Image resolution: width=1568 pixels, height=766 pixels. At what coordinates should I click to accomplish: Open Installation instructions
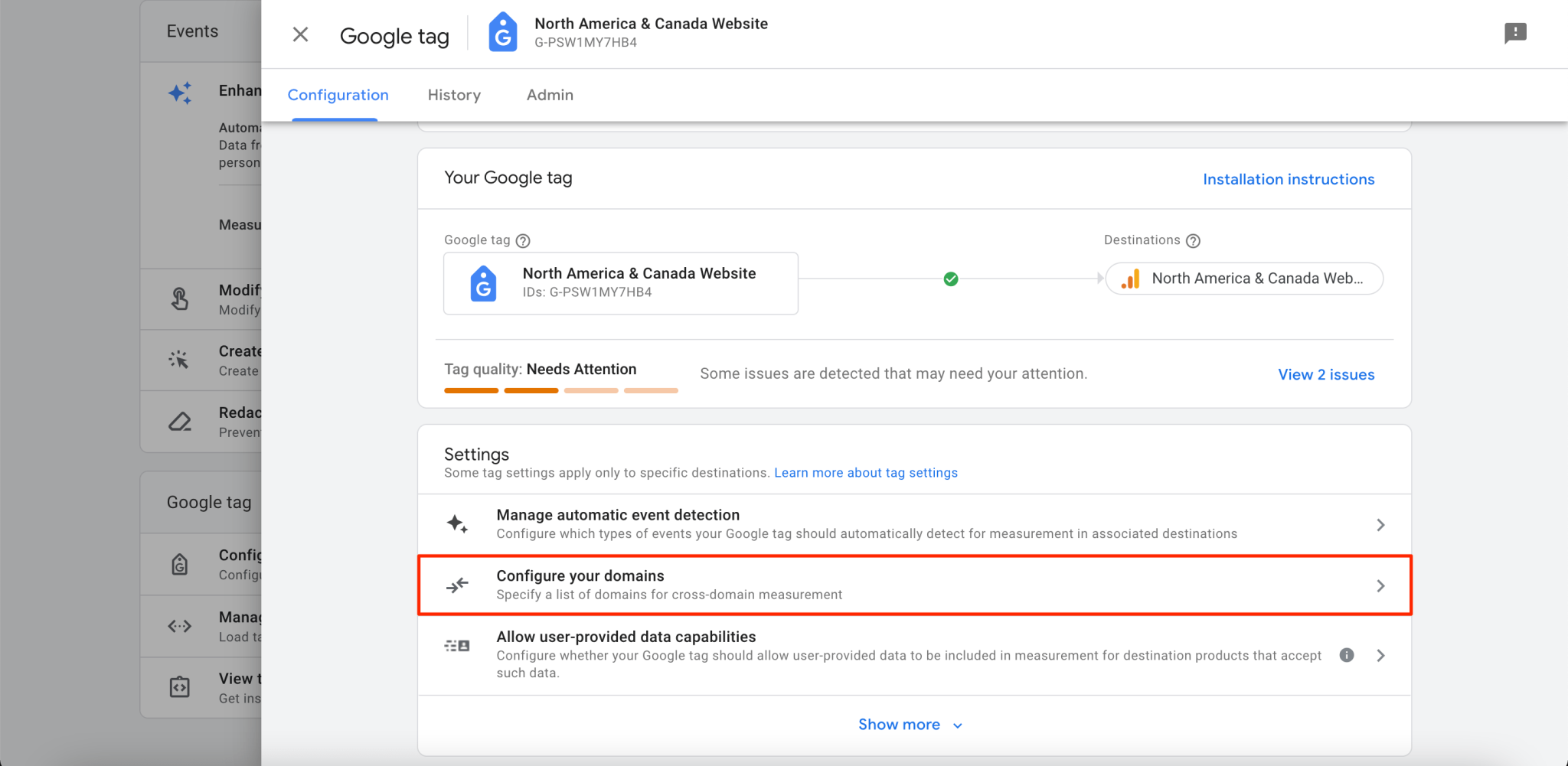(1289, 178)
